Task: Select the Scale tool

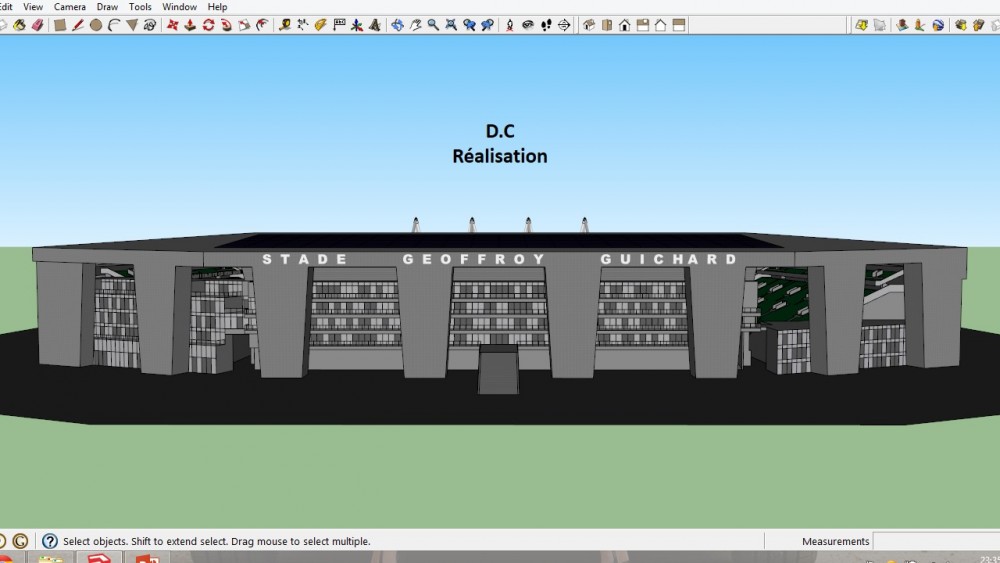Action: [244, 25]
